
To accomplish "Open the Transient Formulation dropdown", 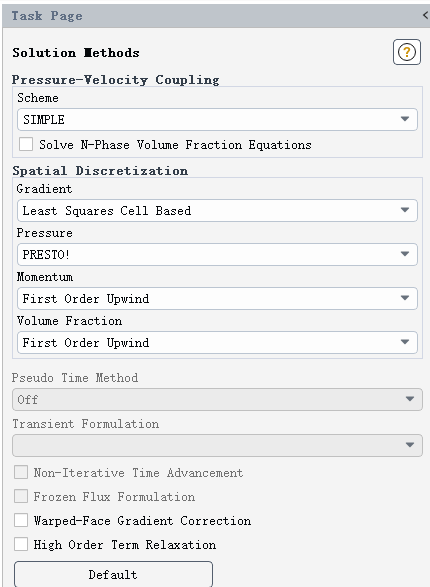I will click(x=217, y=445).
